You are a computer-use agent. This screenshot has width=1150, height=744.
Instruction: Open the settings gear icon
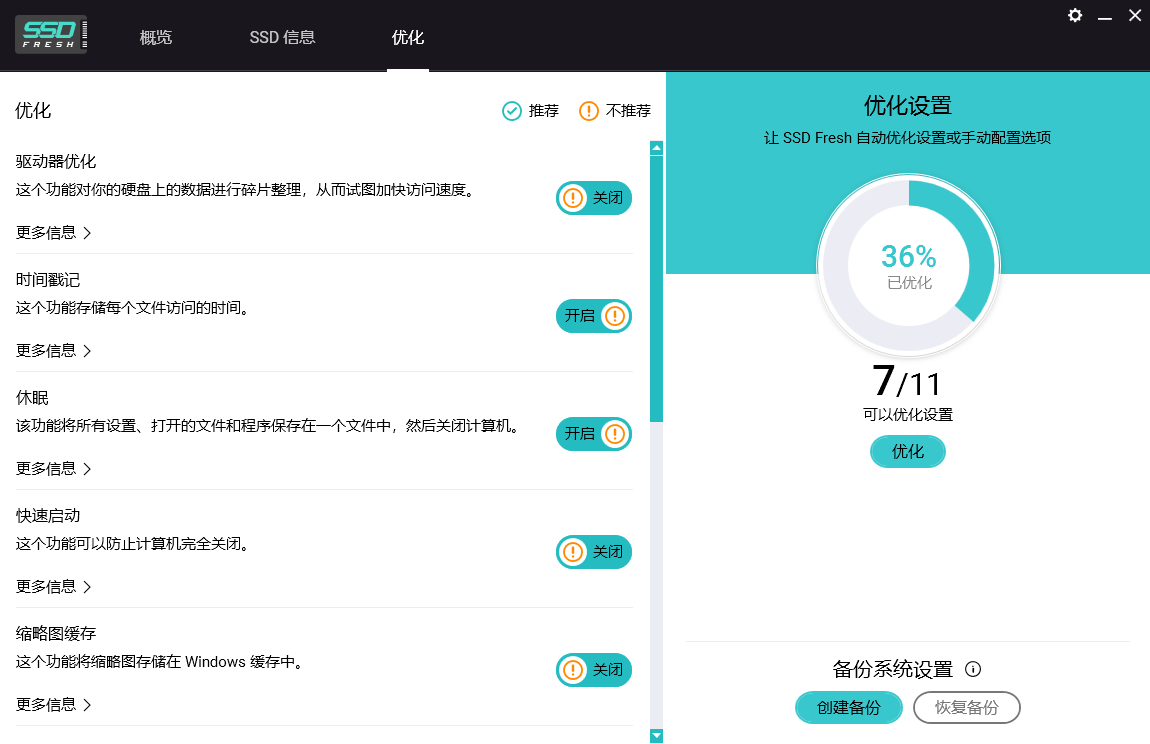1074,16
